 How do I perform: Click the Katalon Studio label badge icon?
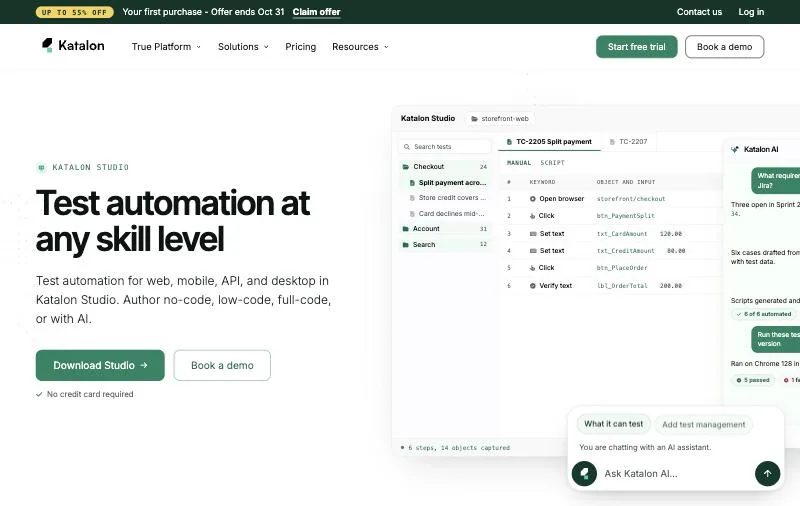click(41, 167)
